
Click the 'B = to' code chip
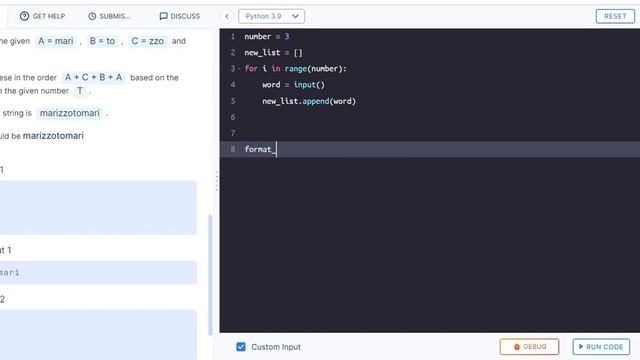tap(102, 41)
